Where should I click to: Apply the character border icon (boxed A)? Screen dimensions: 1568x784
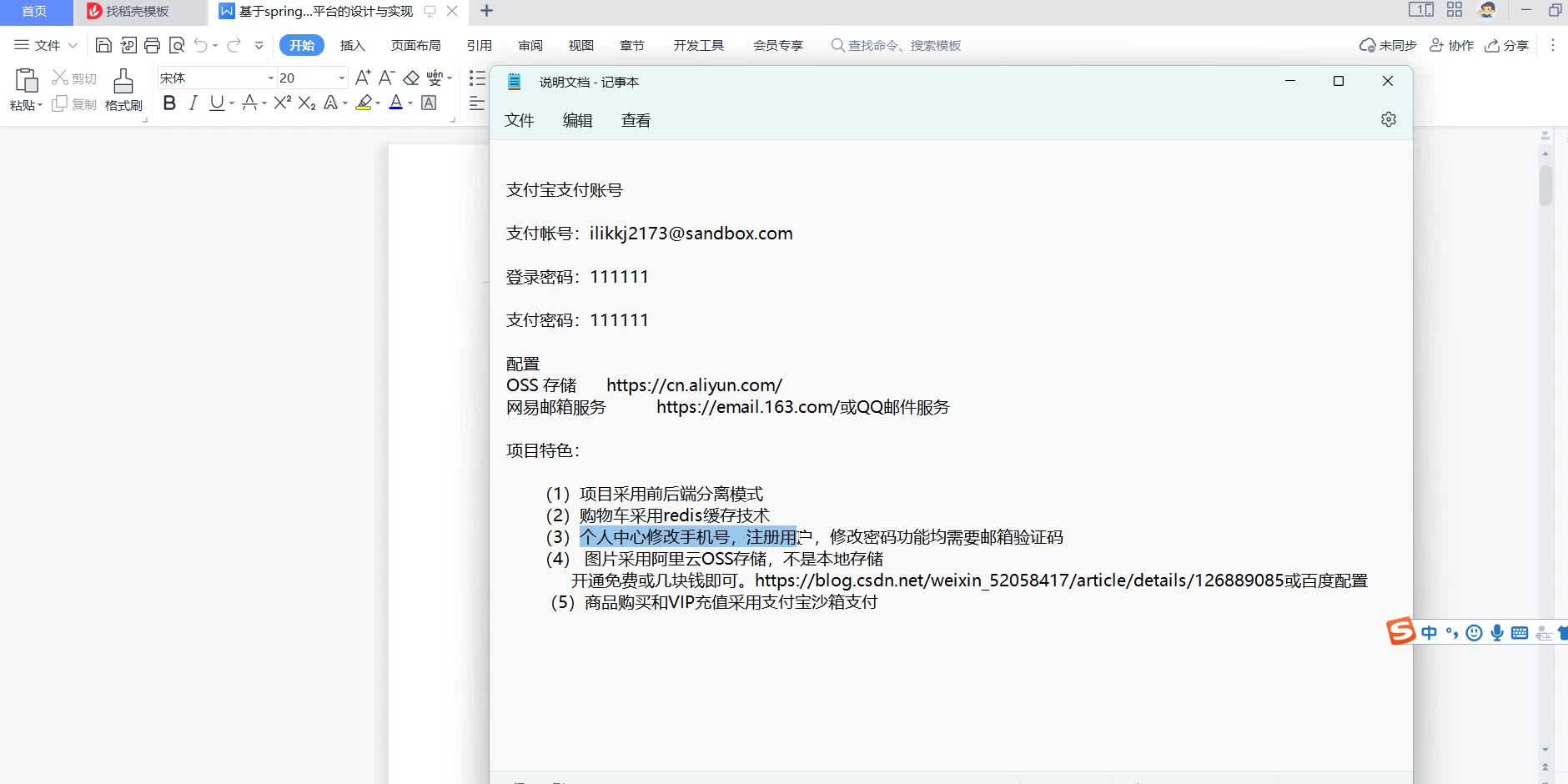[x=429, y=103]
